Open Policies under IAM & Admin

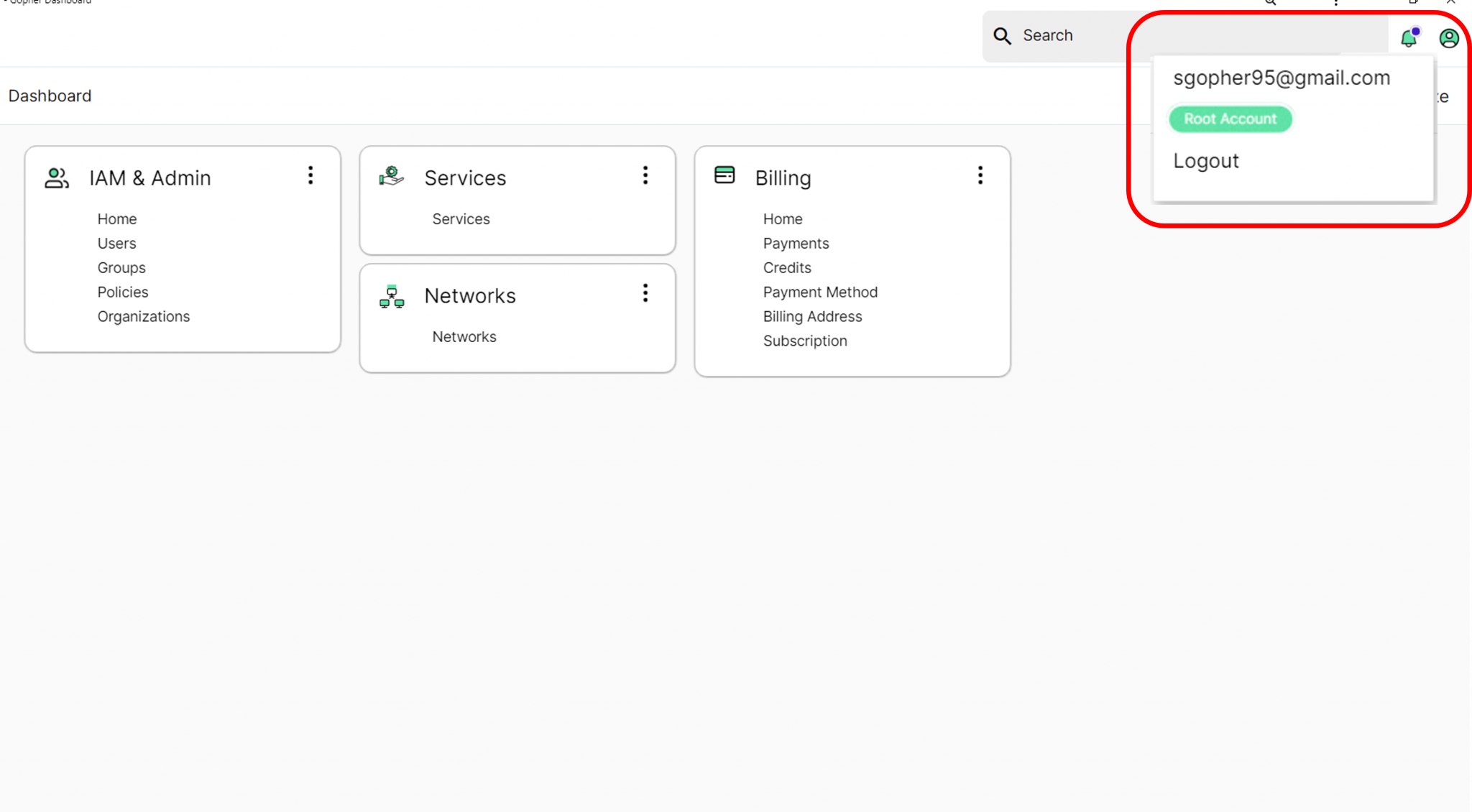123,292
